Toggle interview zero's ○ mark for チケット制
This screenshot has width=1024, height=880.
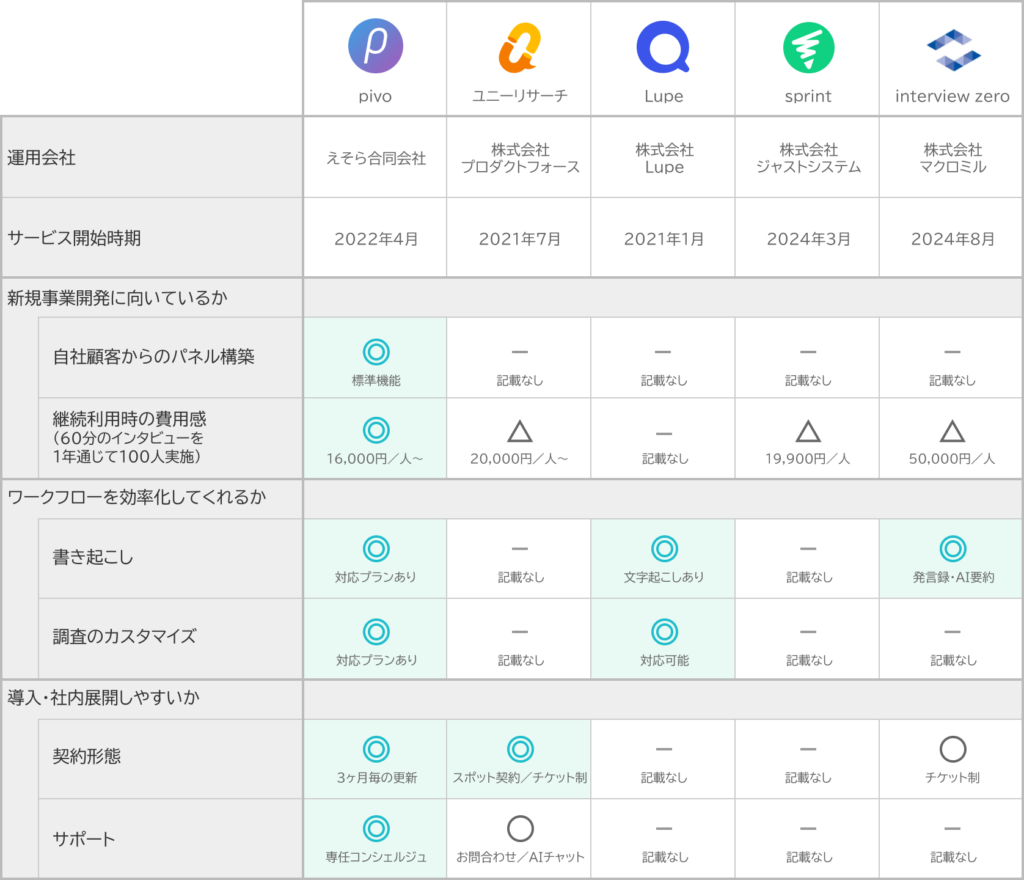click(950, 748)
